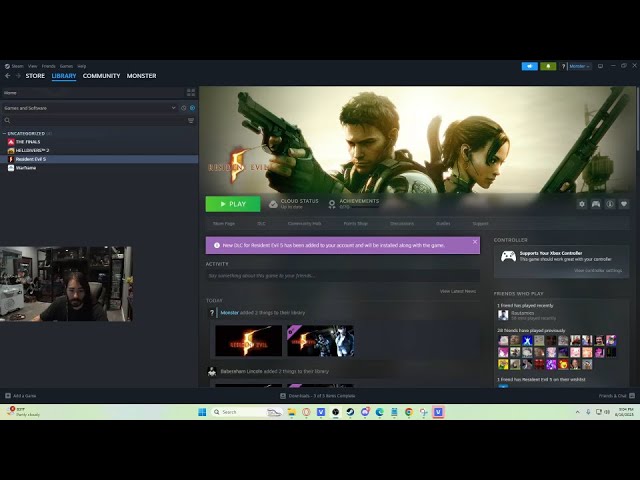Image resolution: width=640 pixels, height=480 pixels.
Task: Open the Store Page link
Action: tap(224, 224)
